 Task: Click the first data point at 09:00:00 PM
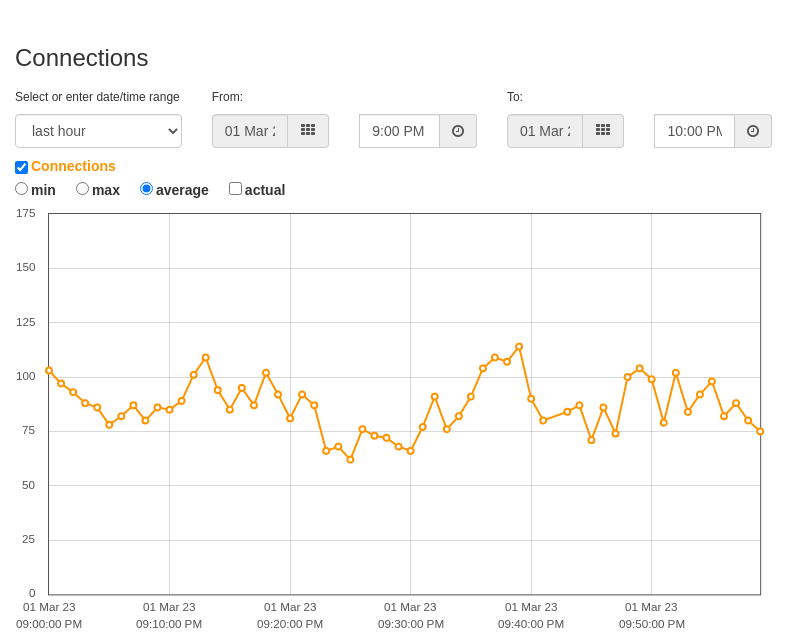coord(49,370)
